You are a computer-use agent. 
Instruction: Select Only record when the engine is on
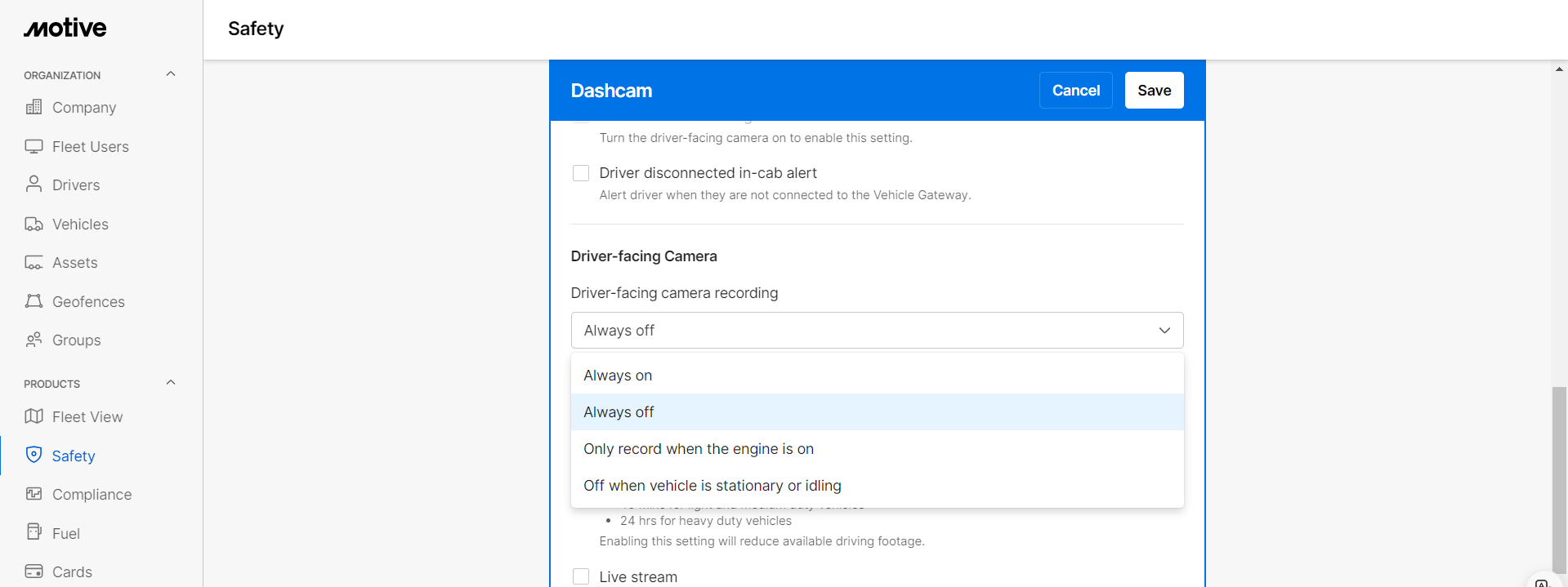[699, 449]
